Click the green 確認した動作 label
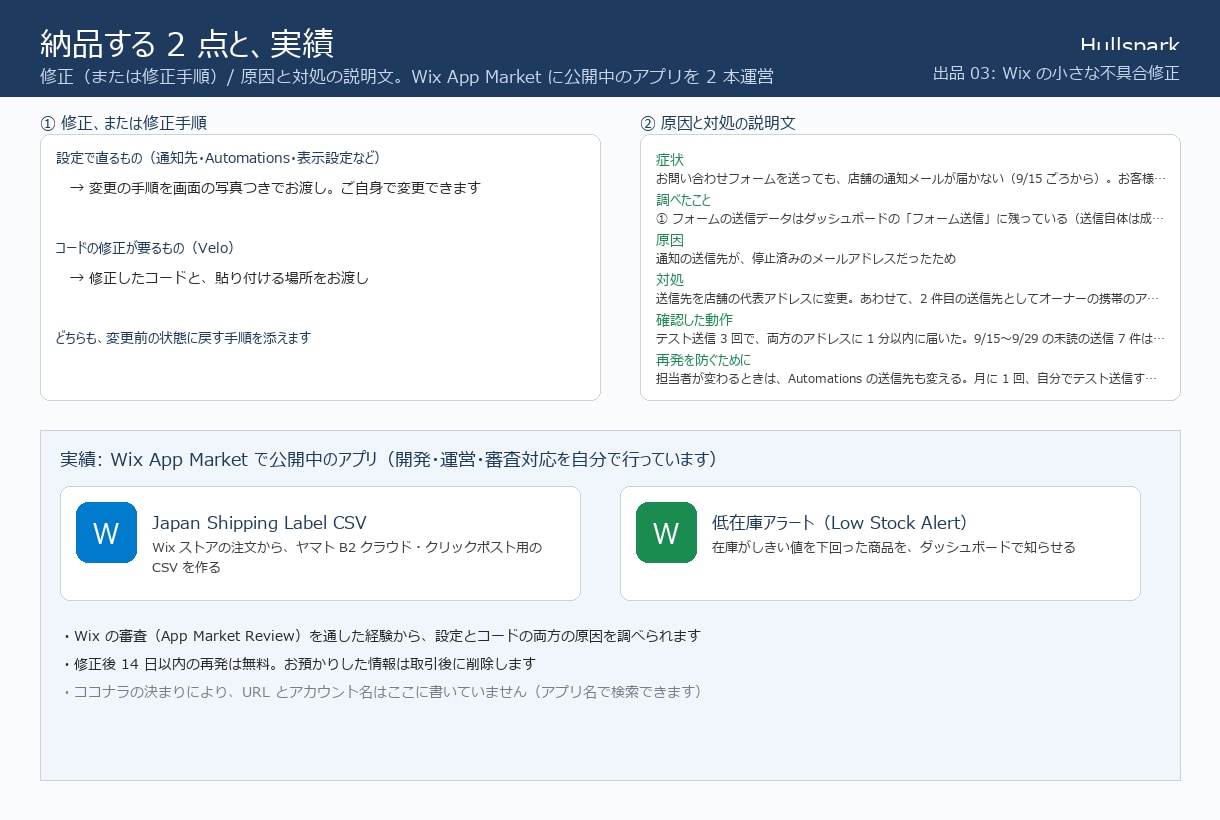Viewport: 1220px width, 820px height. (x=694, y=320)
